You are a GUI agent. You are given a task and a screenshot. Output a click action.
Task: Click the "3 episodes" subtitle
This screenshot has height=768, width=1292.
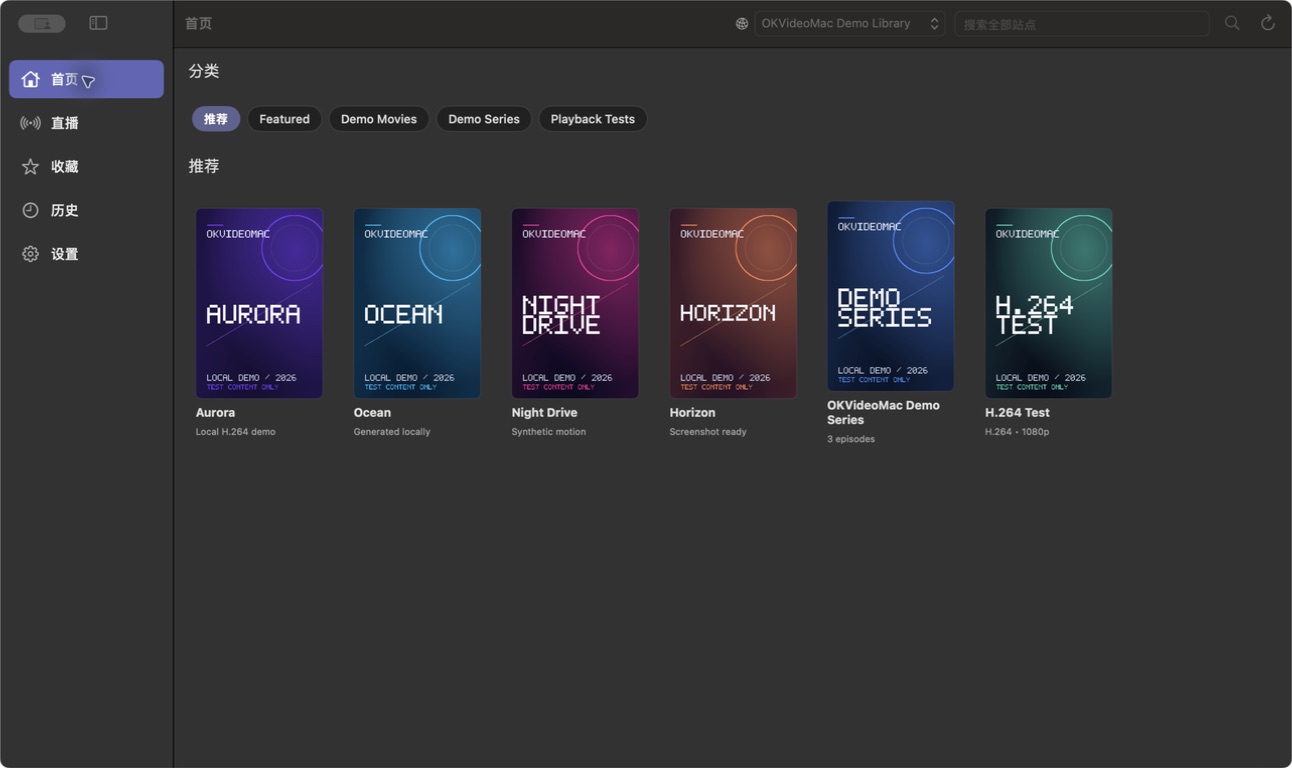[851, 439]
